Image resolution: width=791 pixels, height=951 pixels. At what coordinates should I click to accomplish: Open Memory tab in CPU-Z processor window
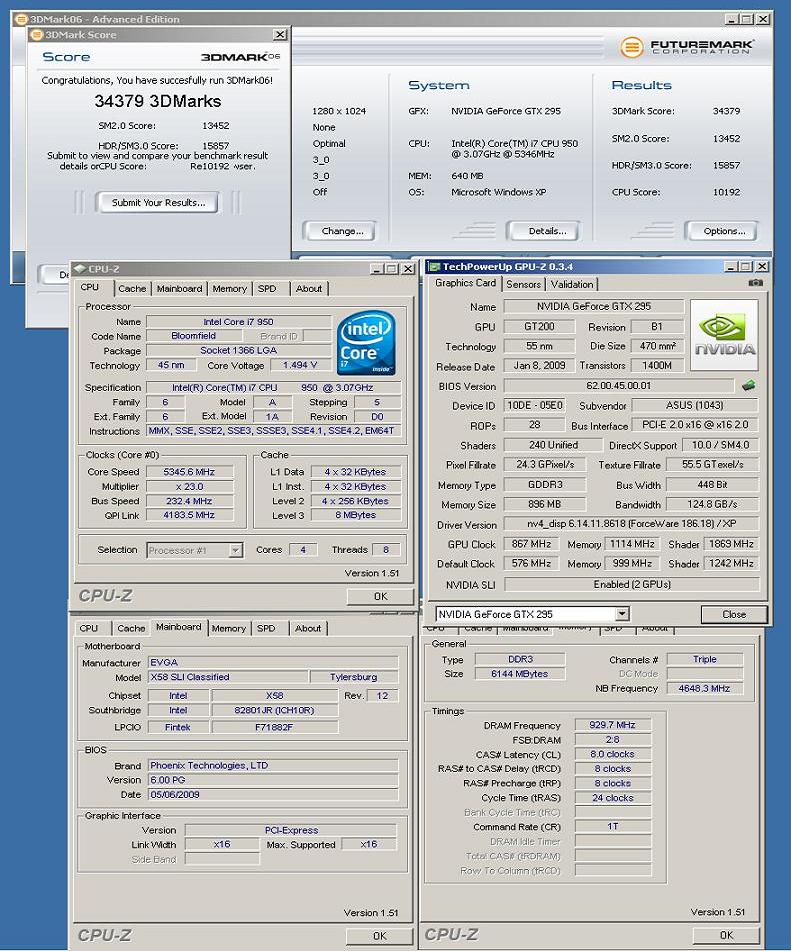pyautogui.click(x=229, y=289)
